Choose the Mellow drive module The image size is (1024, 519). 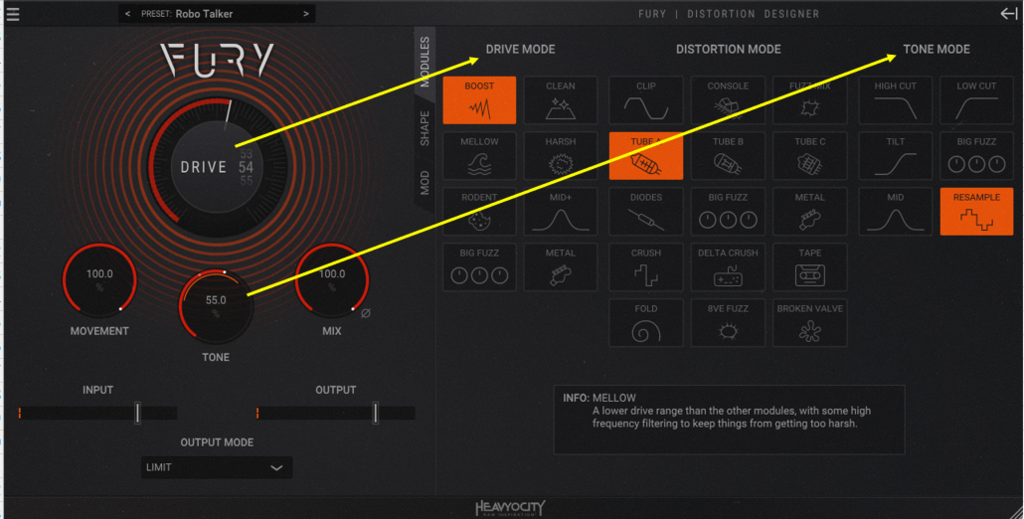479,156
